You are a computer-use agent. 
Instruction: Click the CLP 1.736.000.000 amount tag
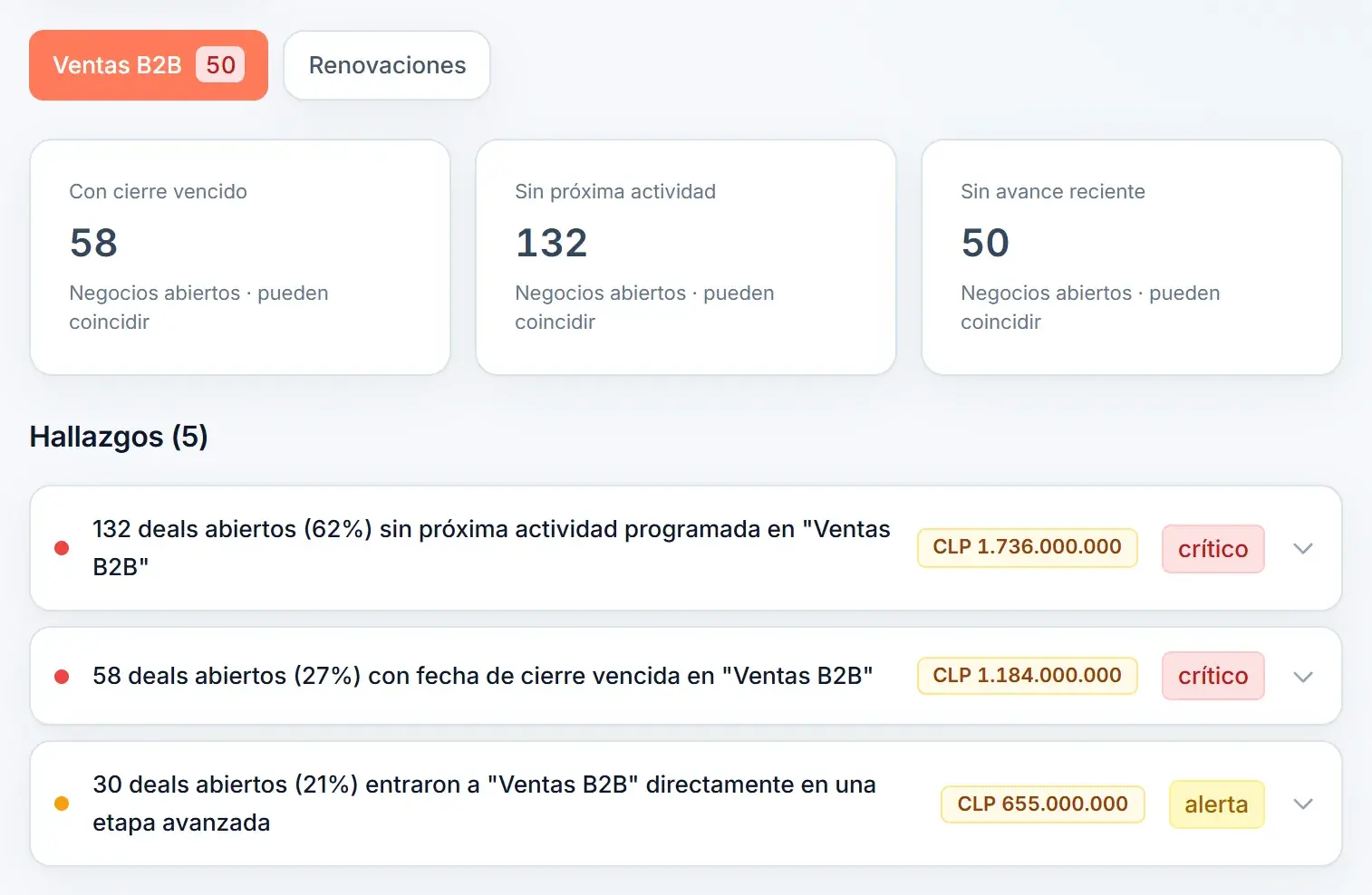tap(1028, 548)
